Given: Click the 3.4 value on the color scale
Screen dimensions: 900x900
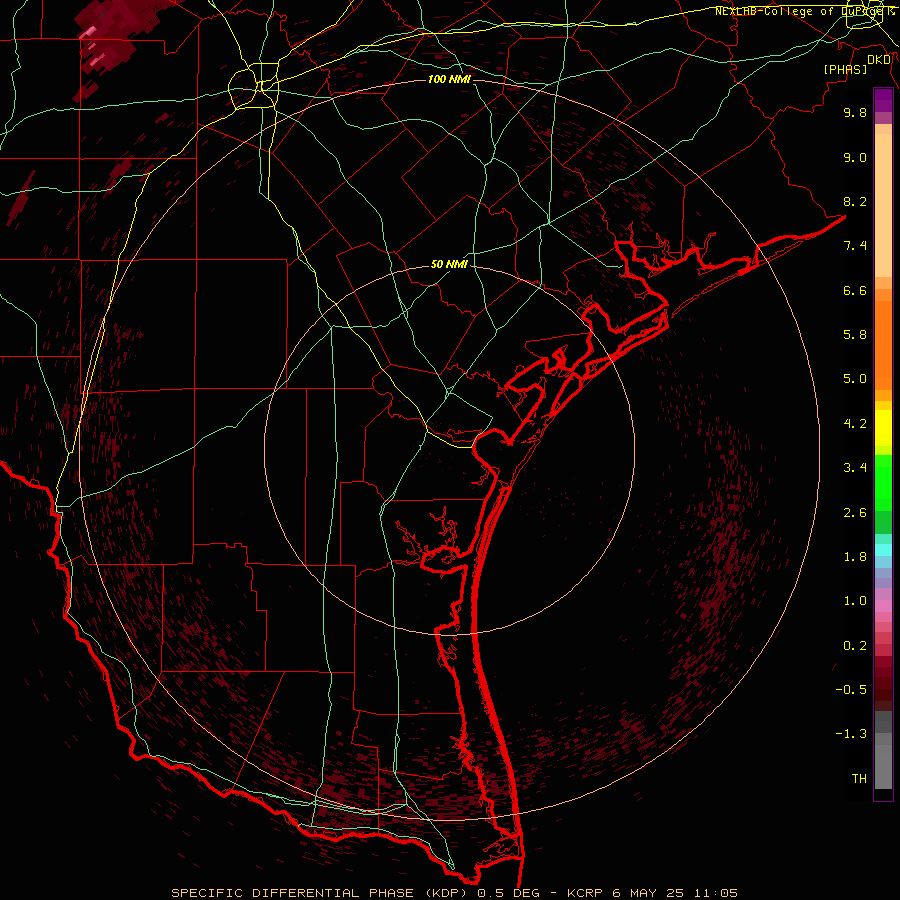Looking at the screenshot, I should (x=855, y=468).
